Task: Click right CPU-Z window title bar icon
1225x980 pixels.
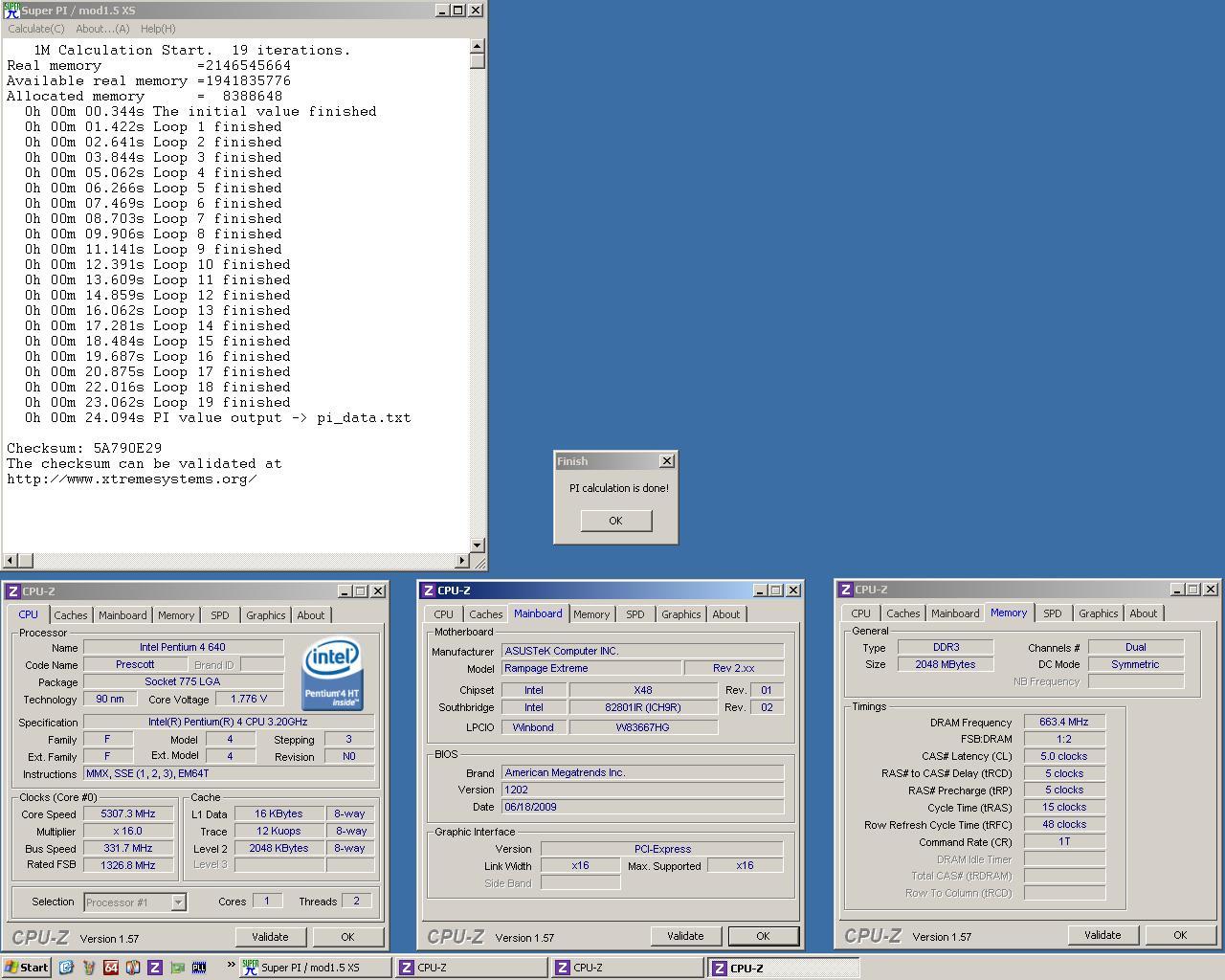Action: click(x=846, y=590)
